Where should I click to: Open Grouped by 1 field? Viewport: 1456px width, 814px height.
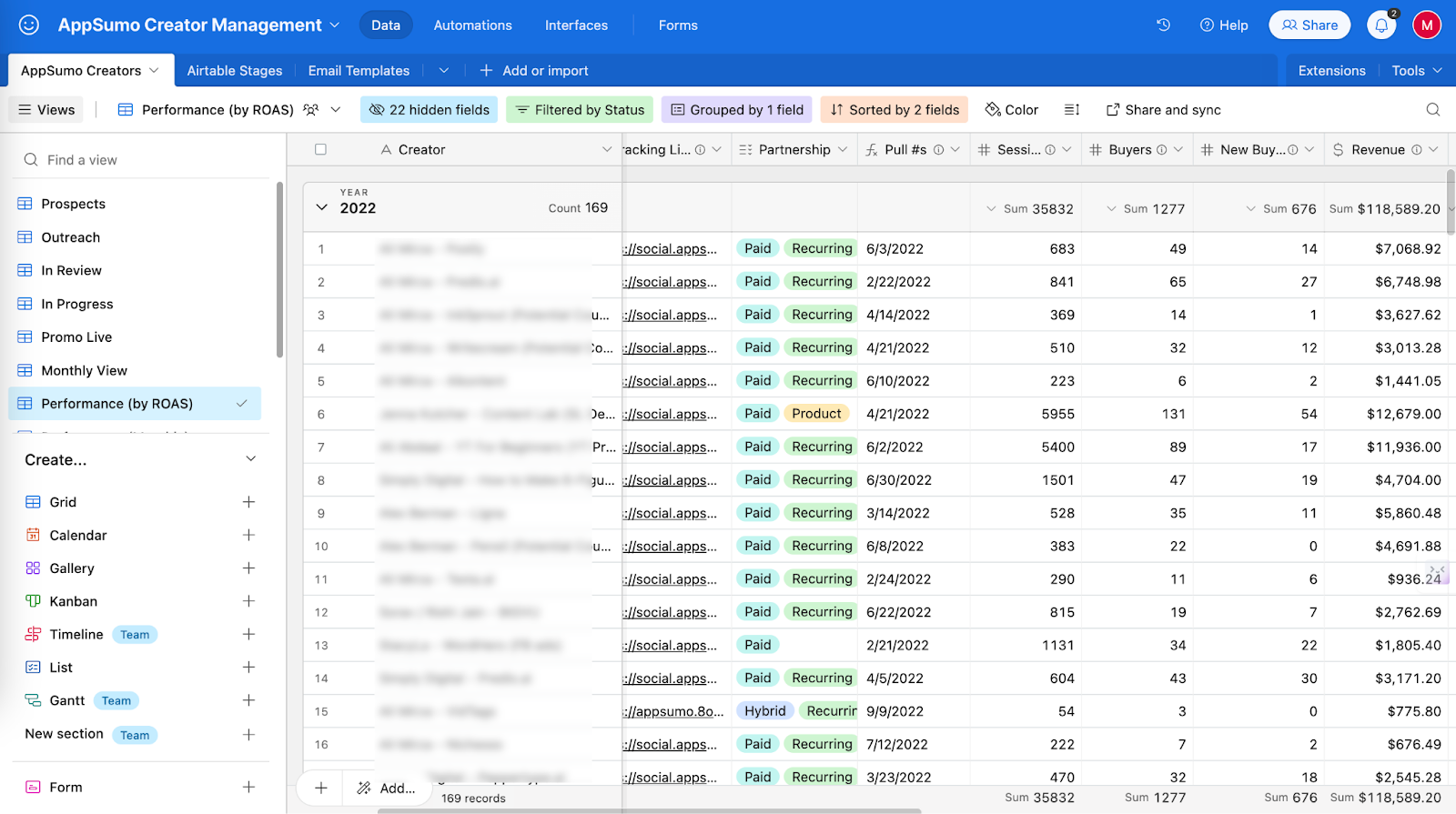pos(737,110)
